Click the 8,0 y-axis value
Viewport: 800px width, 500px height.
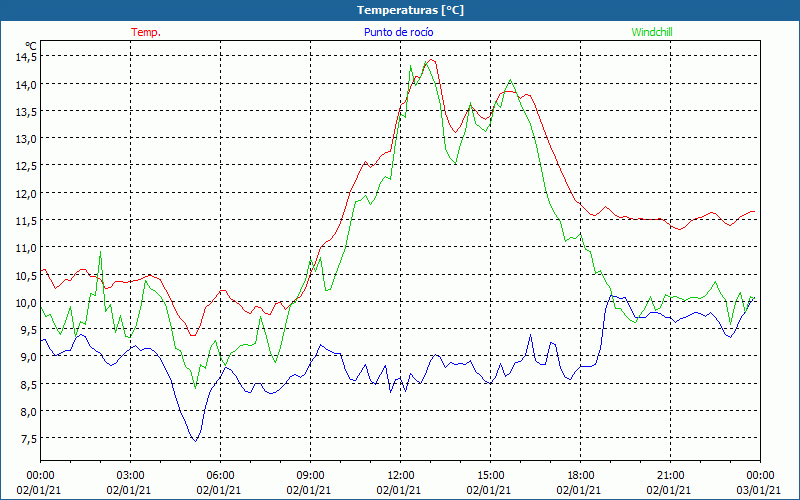pyautogui.click(x=28, y=412)
